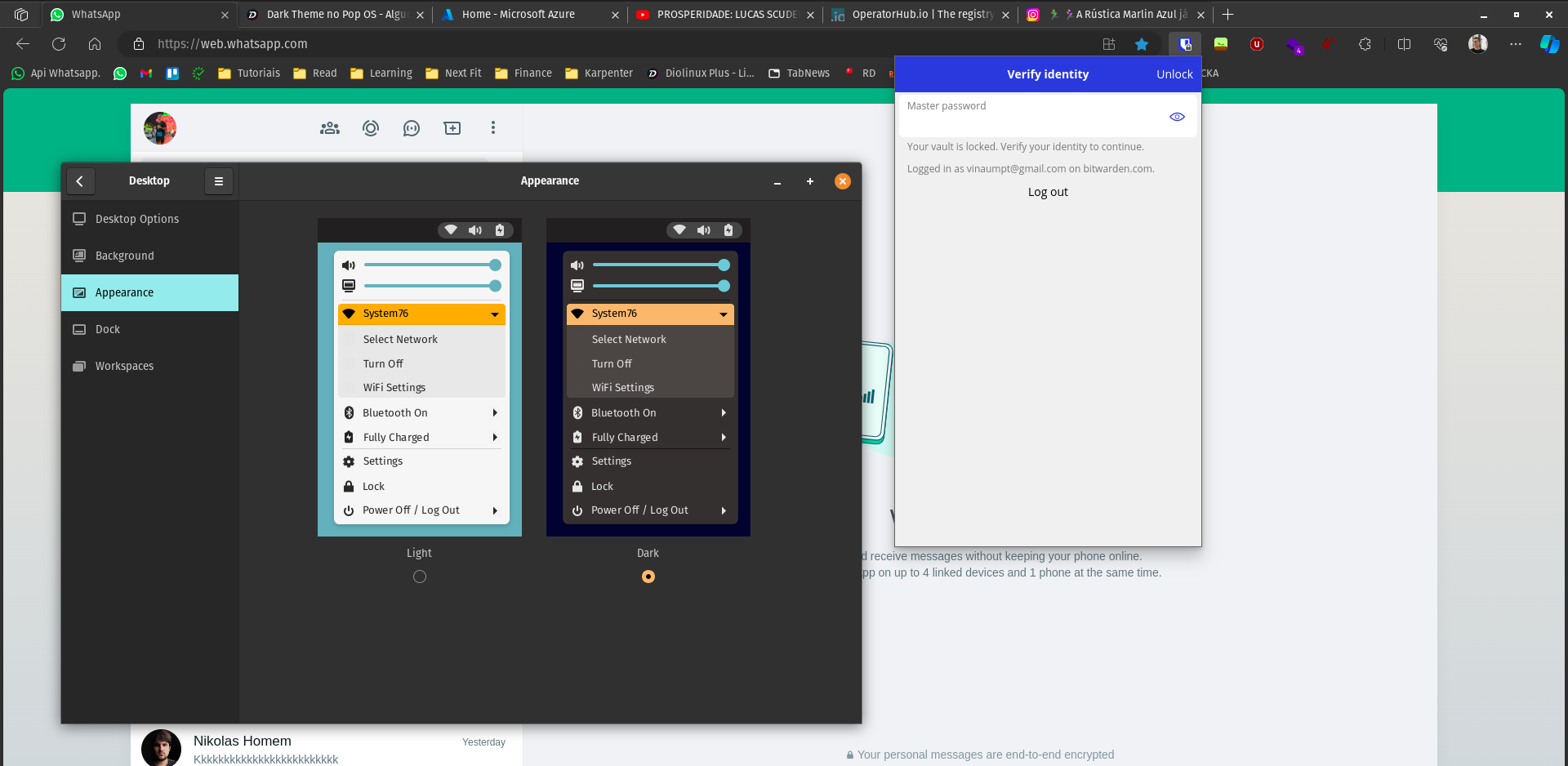1568x766 pixels.
Task: Open WhatsApp Status icon
Action: pyautogui.click(x=371, y=128)
